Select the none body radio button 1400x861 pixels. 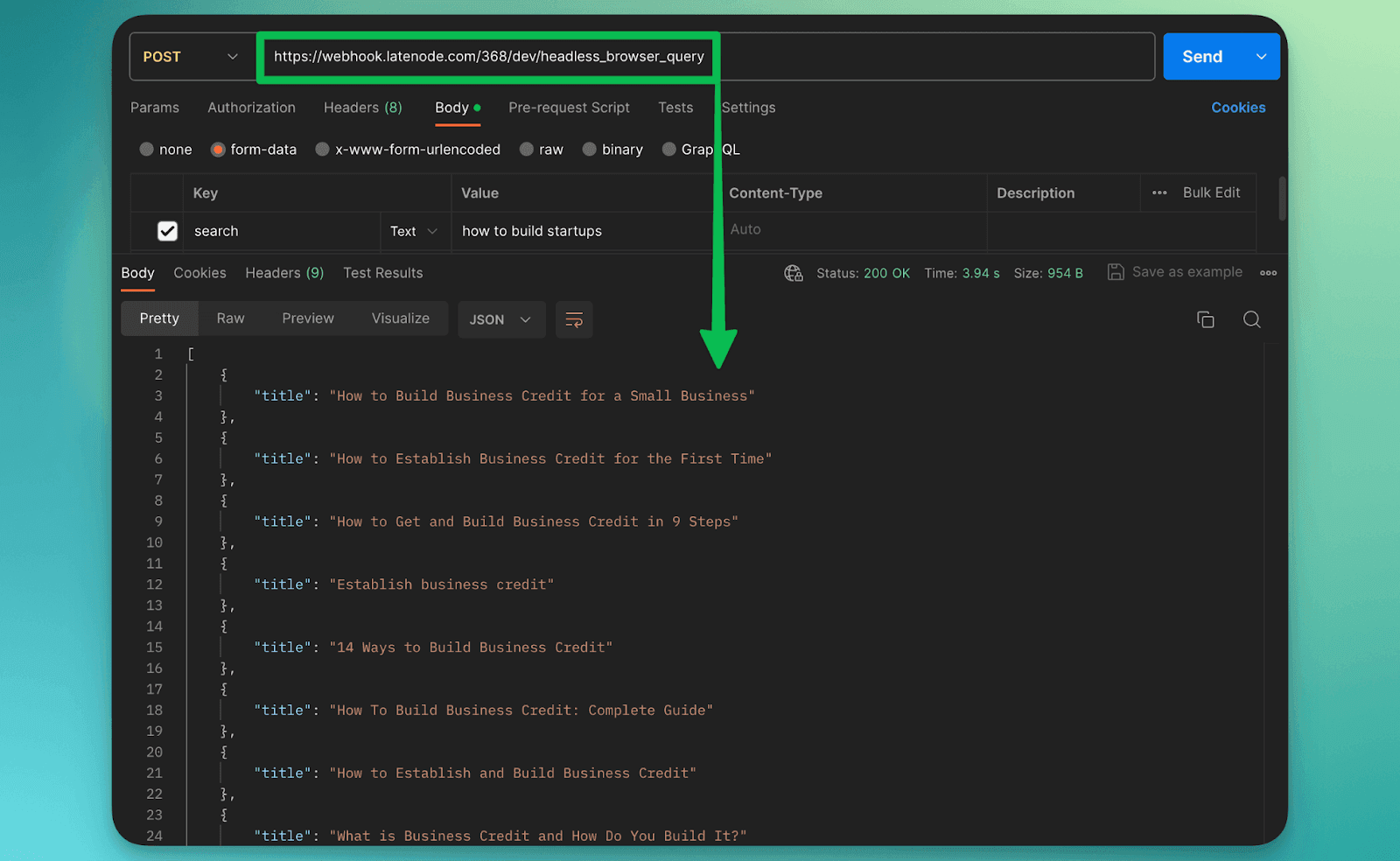(147, 150)
